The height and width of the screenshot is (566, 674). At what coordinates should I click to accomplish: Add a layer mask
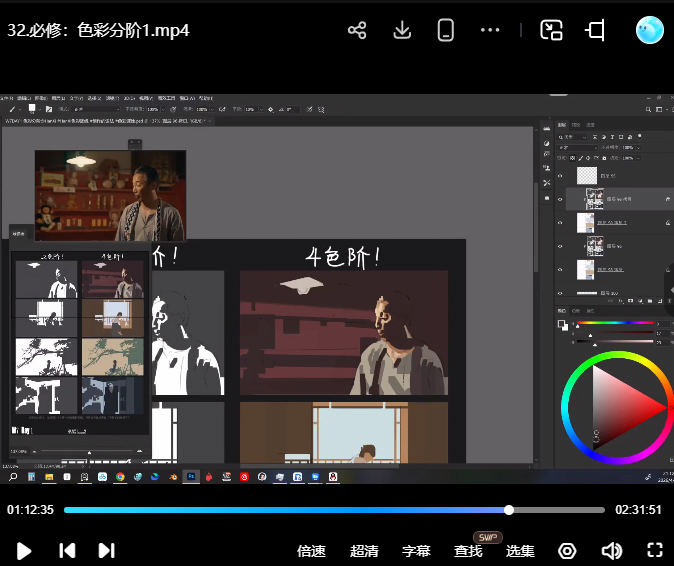tap(630, 301)
